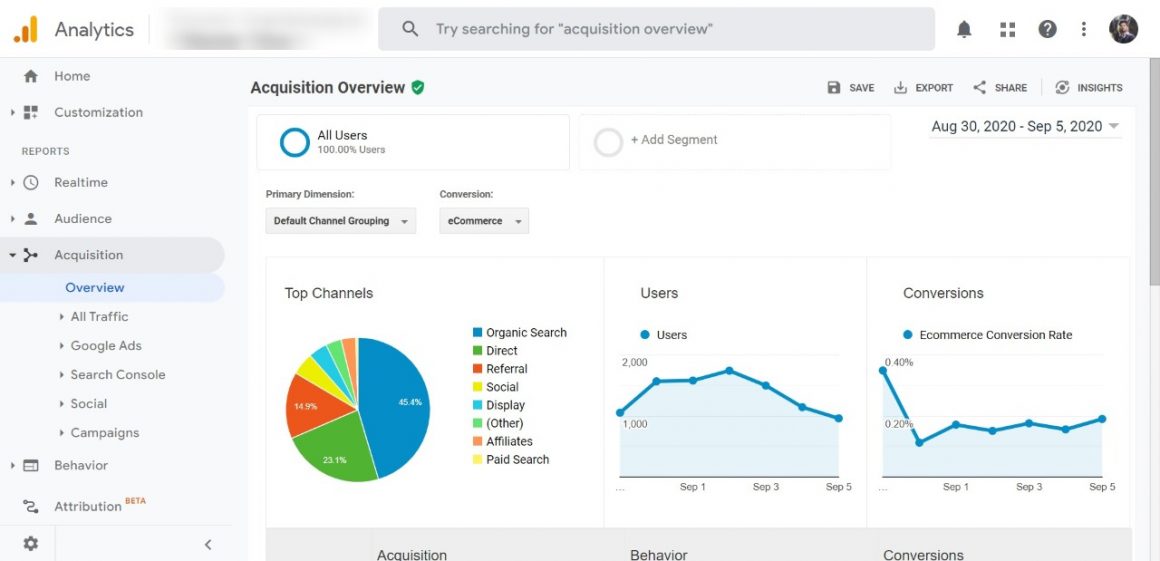This screenshot has height=561, width=1160.
Task: Click the blue Organic Search legend swatch
Action: [x=477, y=333]
